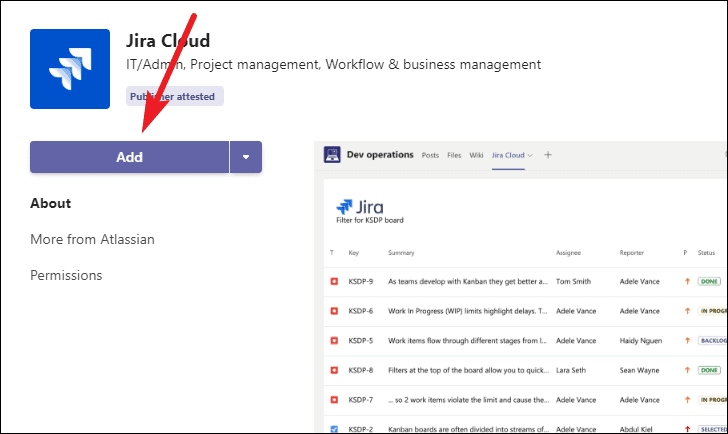This screenshot has height=434, width=728.
Task: Click the Summary column header
Action: 401,253
